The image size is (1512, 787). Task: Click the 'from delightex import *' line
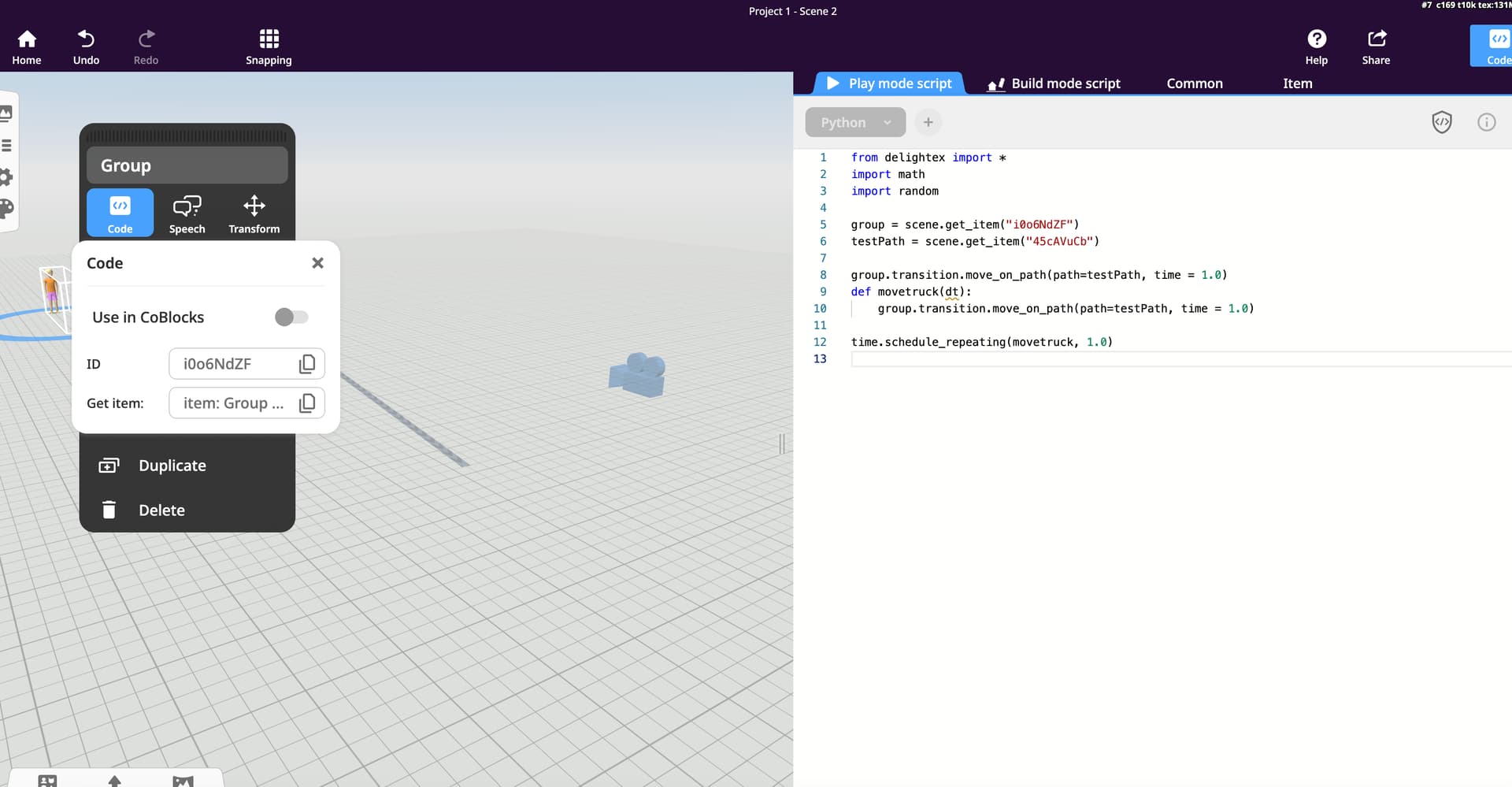(928, 158)
